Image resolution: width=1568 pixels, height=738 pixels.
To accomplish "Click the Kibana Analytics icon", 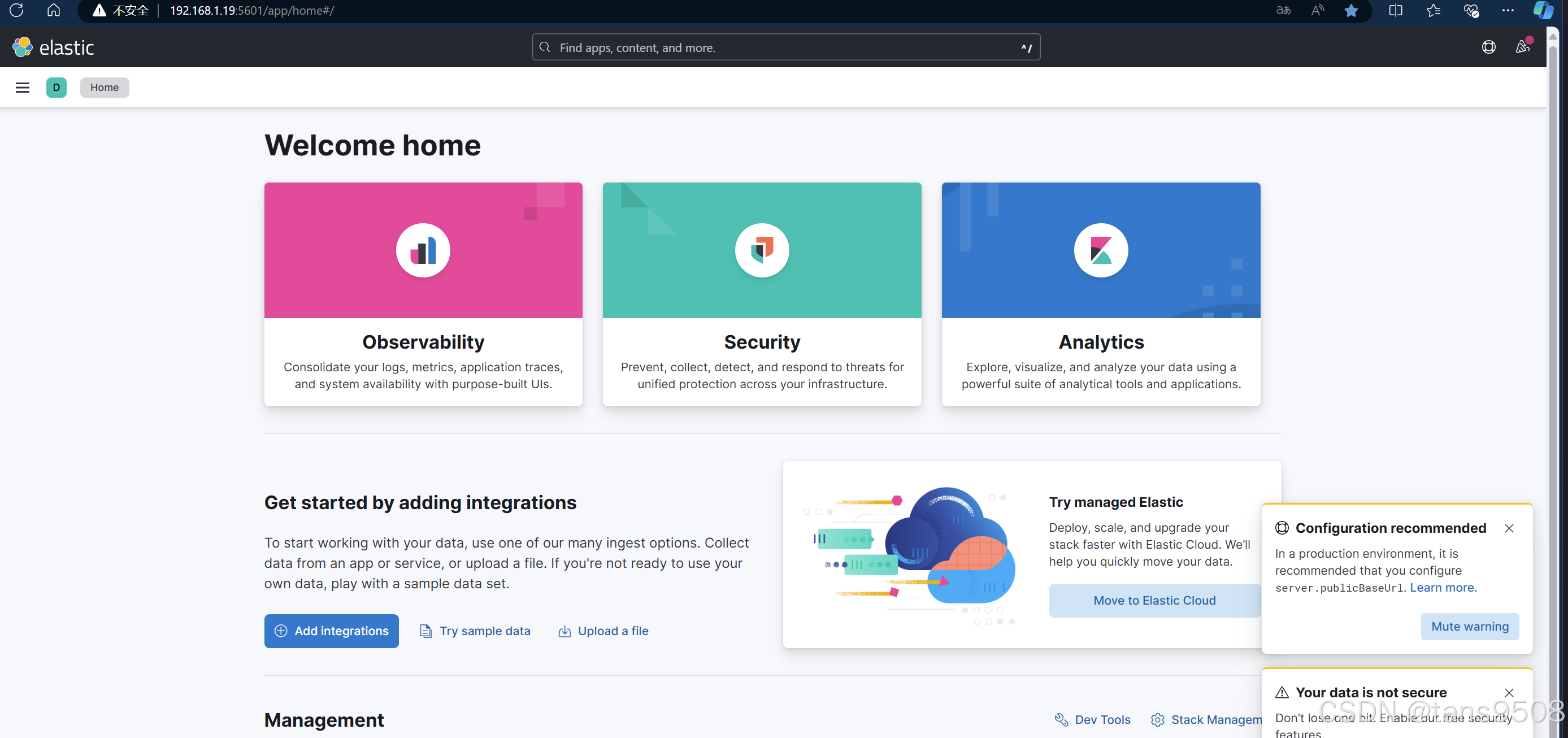I will (x=1101, y=250).
